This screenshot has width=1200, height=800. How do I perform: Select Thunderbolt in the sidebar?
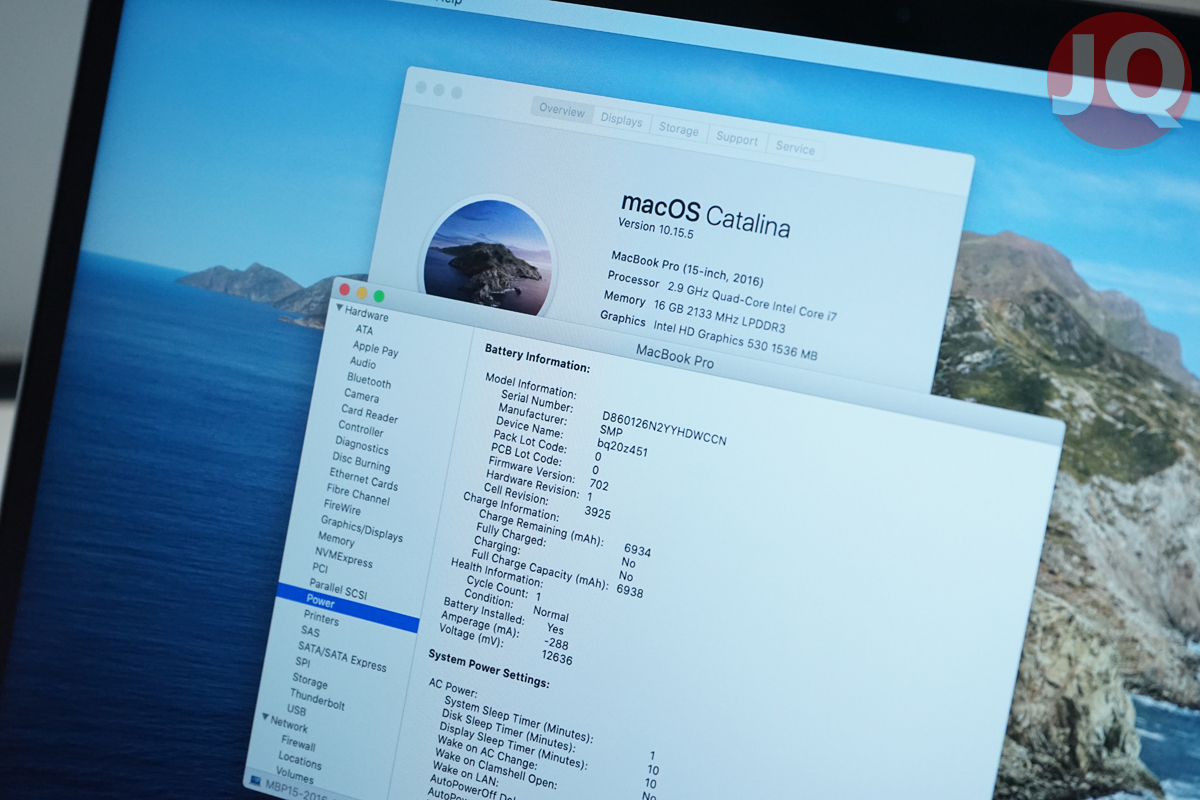317,698
